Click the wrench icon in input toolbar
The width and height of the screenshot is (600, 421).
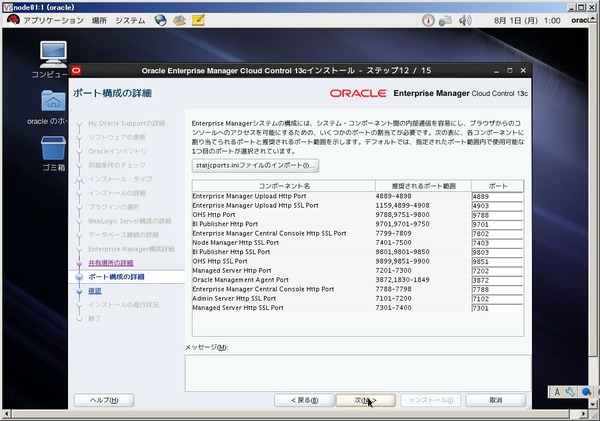(x=570, y=392)
